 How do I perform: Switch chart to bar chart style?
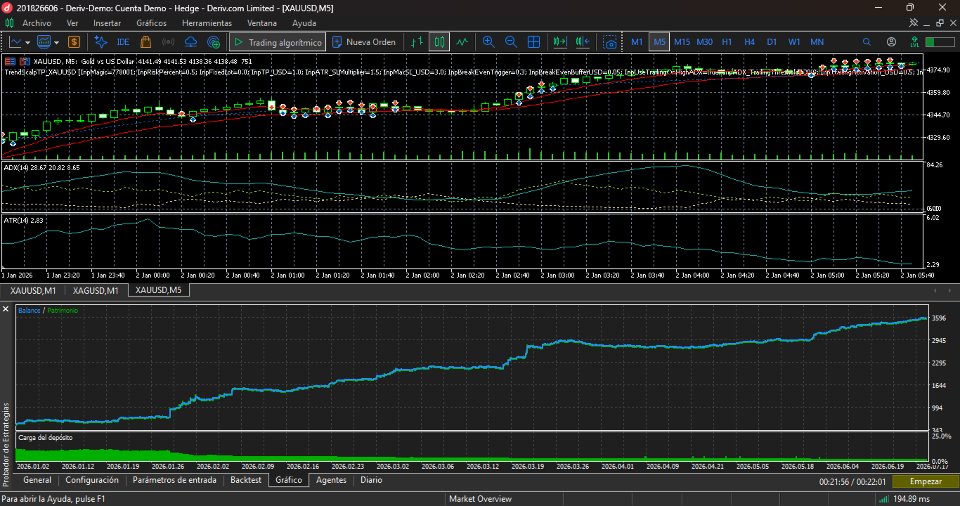coord(417,42)
